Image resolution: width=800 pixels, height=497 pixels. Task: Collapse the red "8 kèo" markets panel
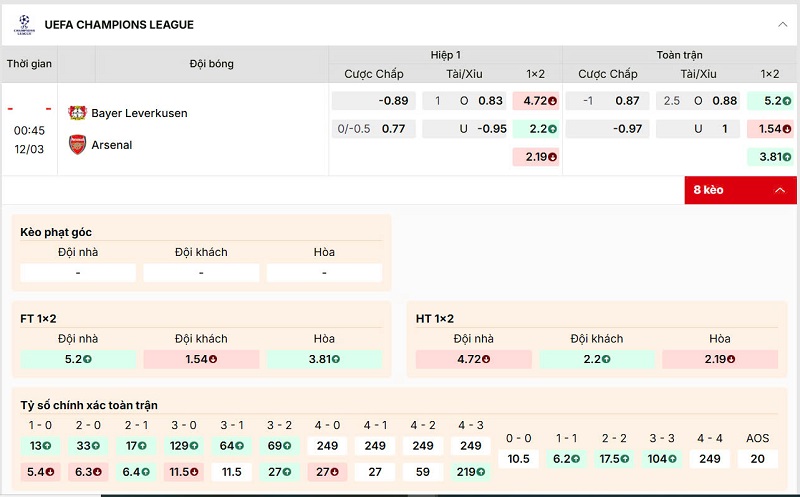pos(780,190)
